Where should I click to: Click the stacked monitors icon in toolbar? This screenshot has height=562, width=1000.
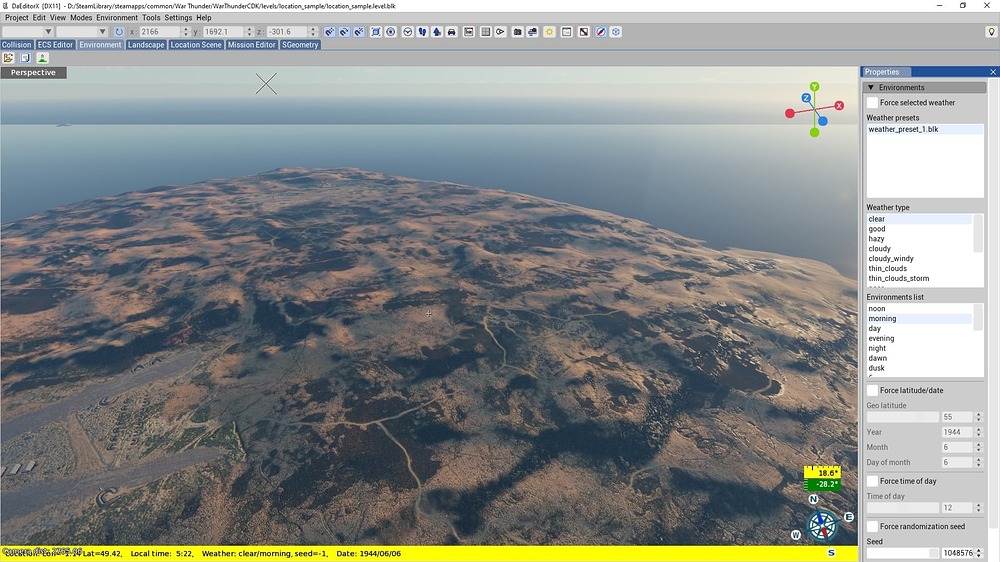click(533, 31)
